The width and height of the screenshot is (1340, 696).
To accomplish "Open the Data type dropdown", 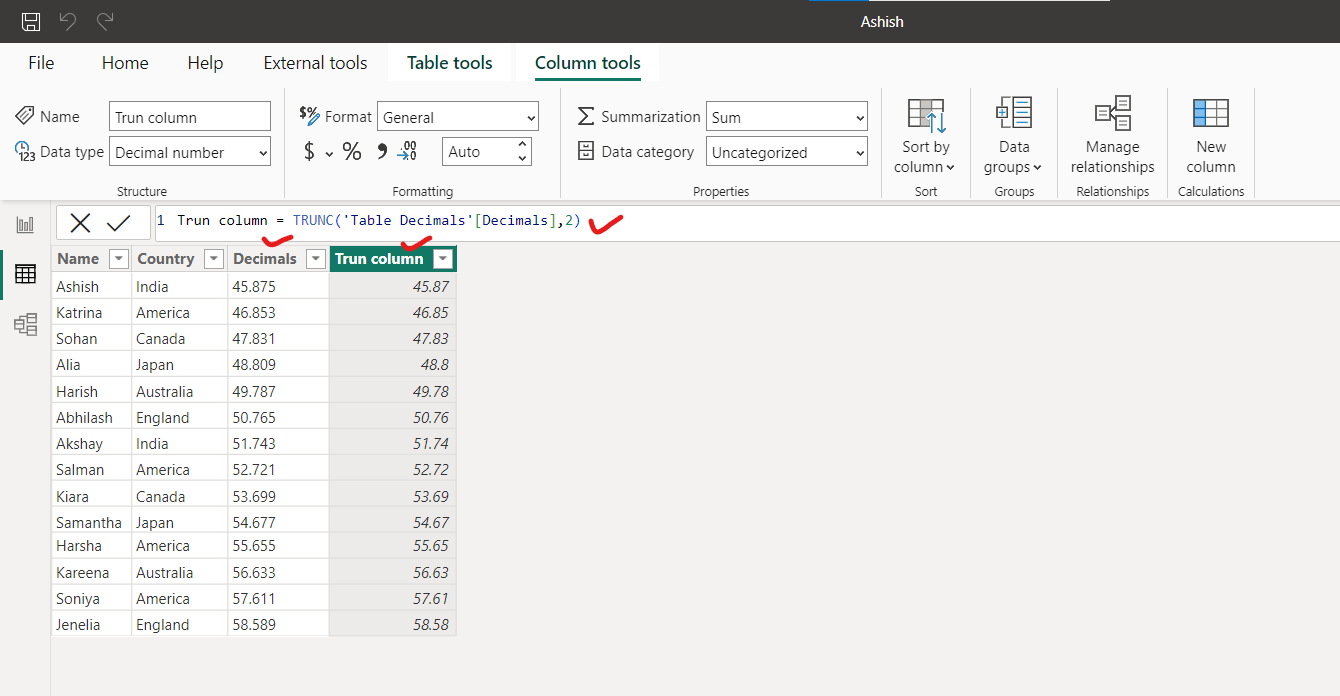I will coord(189,151).
